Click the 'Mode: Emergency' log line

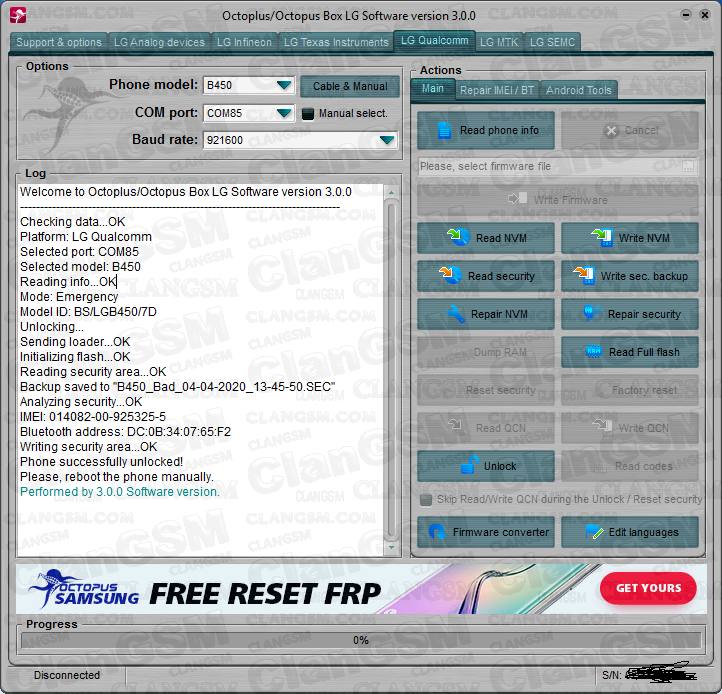click(x=69, y=297)
